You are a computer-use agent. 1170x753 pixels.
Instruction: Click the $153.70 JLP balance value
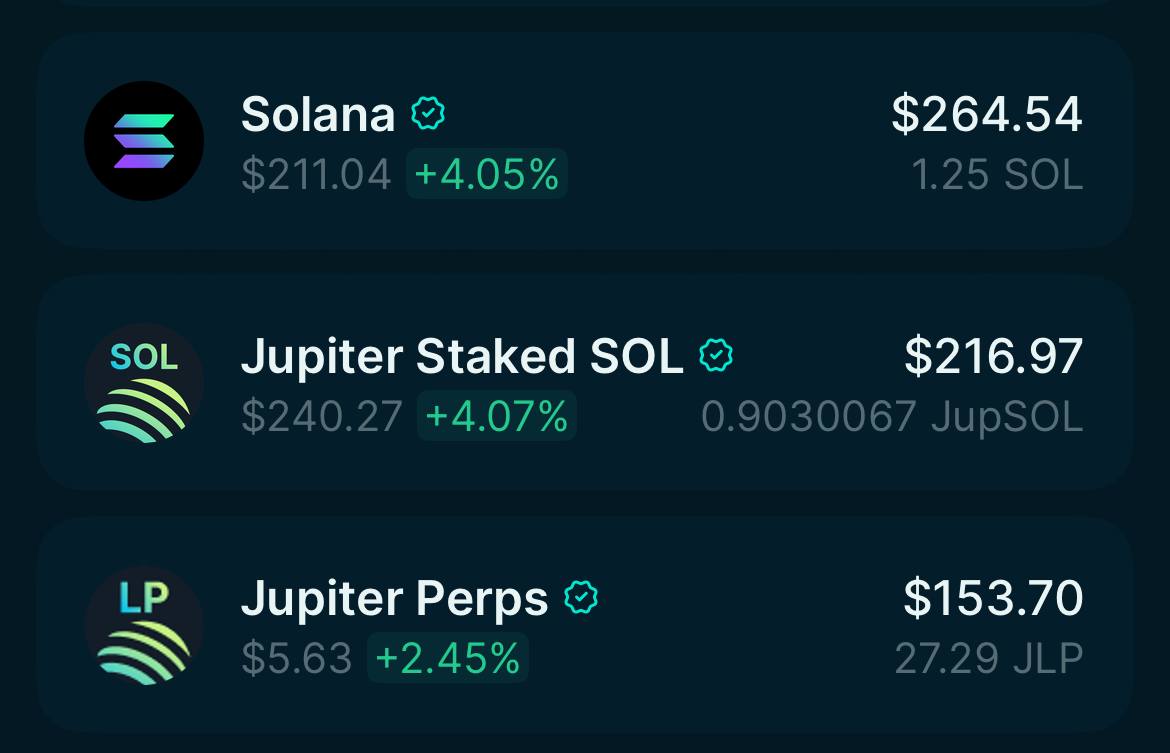tap(993, 598)
